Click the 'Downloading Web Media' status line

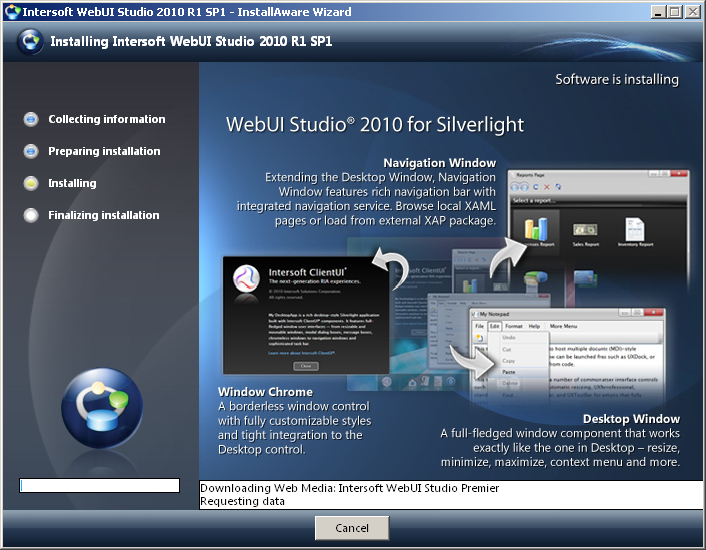tap(349, 488)
